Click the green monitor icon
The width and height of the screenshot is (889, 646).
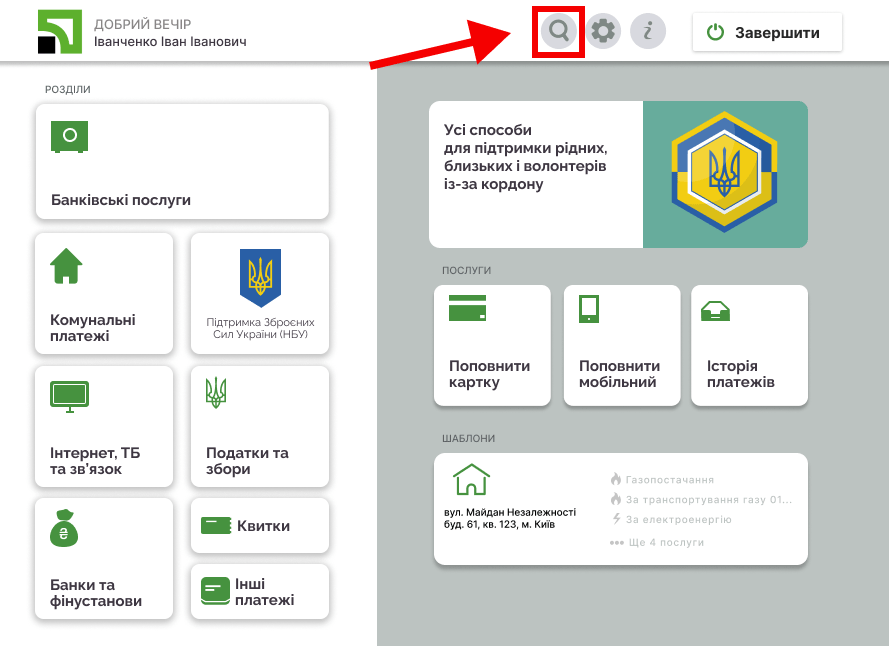click(x=70, y=396)
